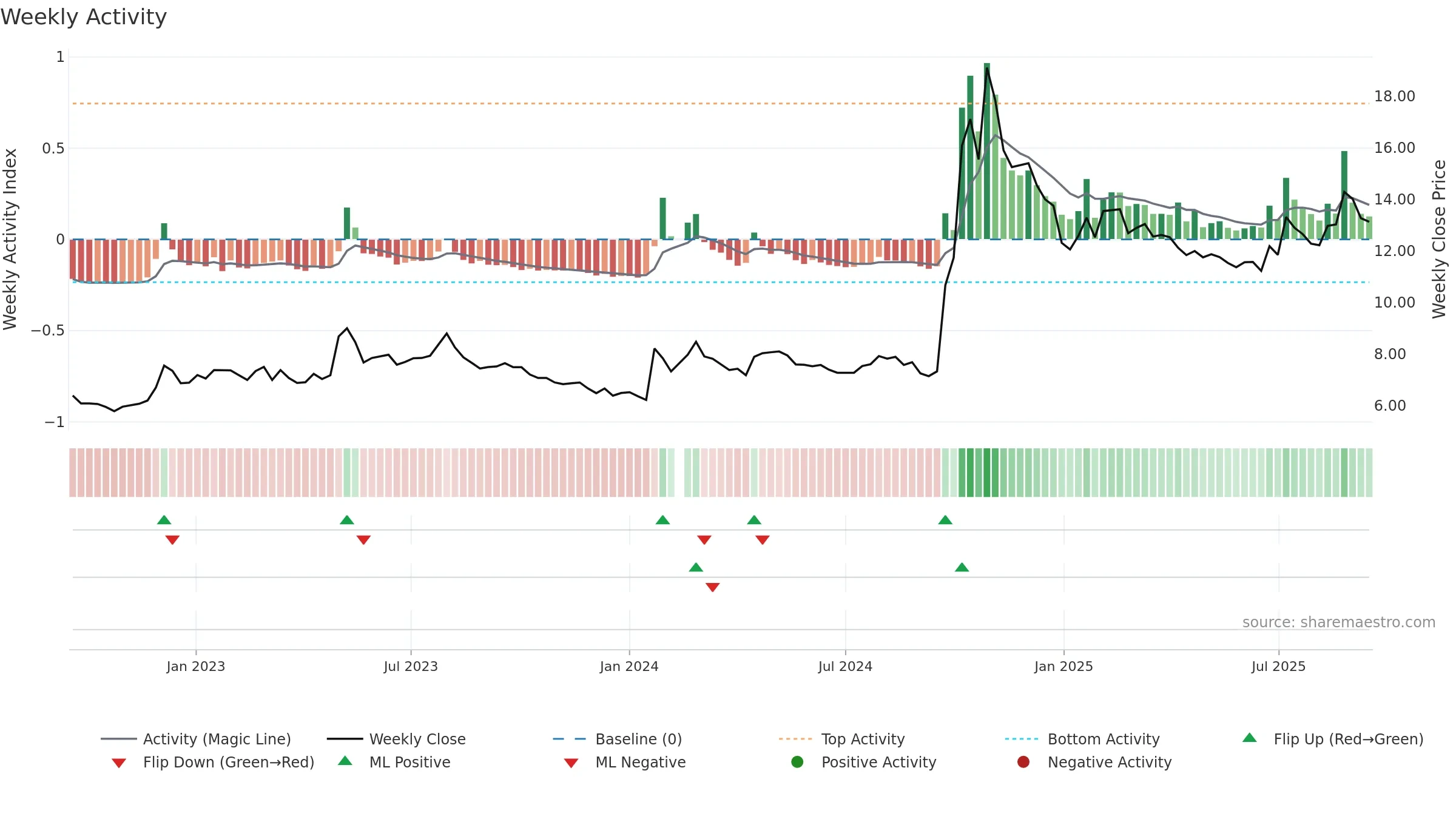Click the "14.00" price axis label

(1394, 200)
